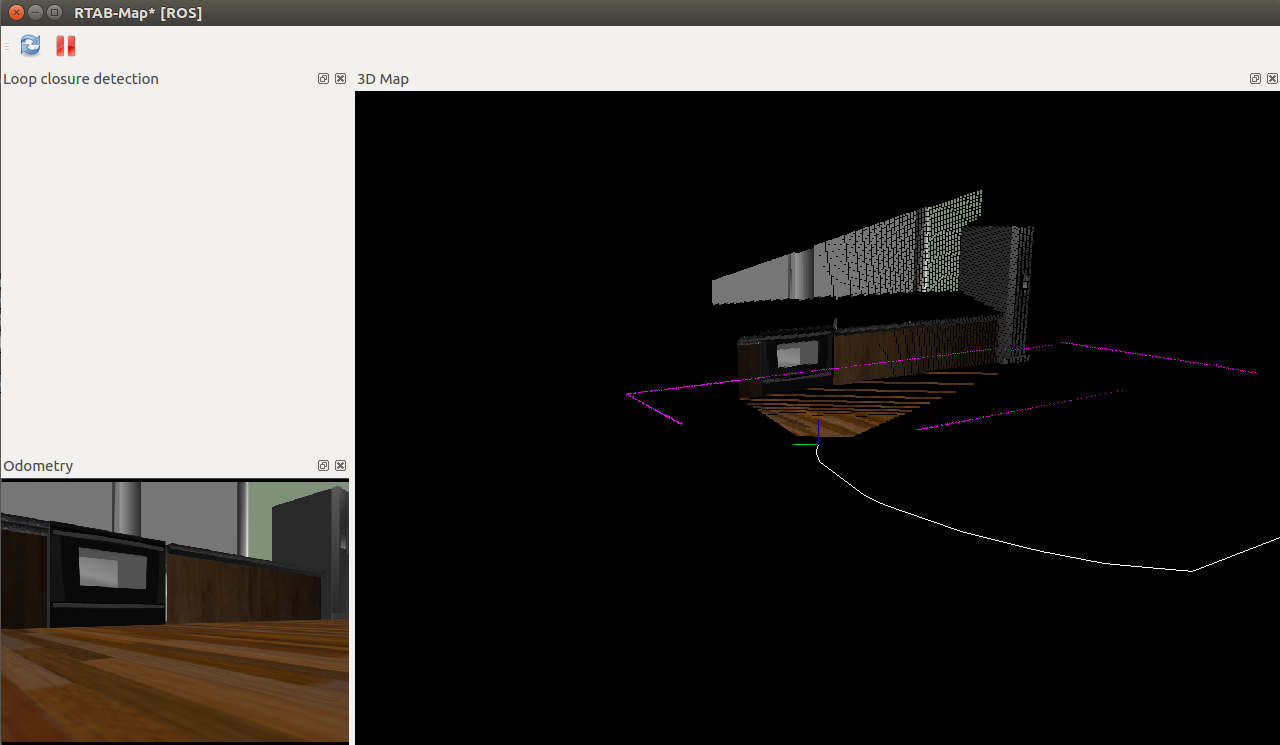Undock the 3D Map panel
The image size is (1280, 745).
tap(1255, 78)
